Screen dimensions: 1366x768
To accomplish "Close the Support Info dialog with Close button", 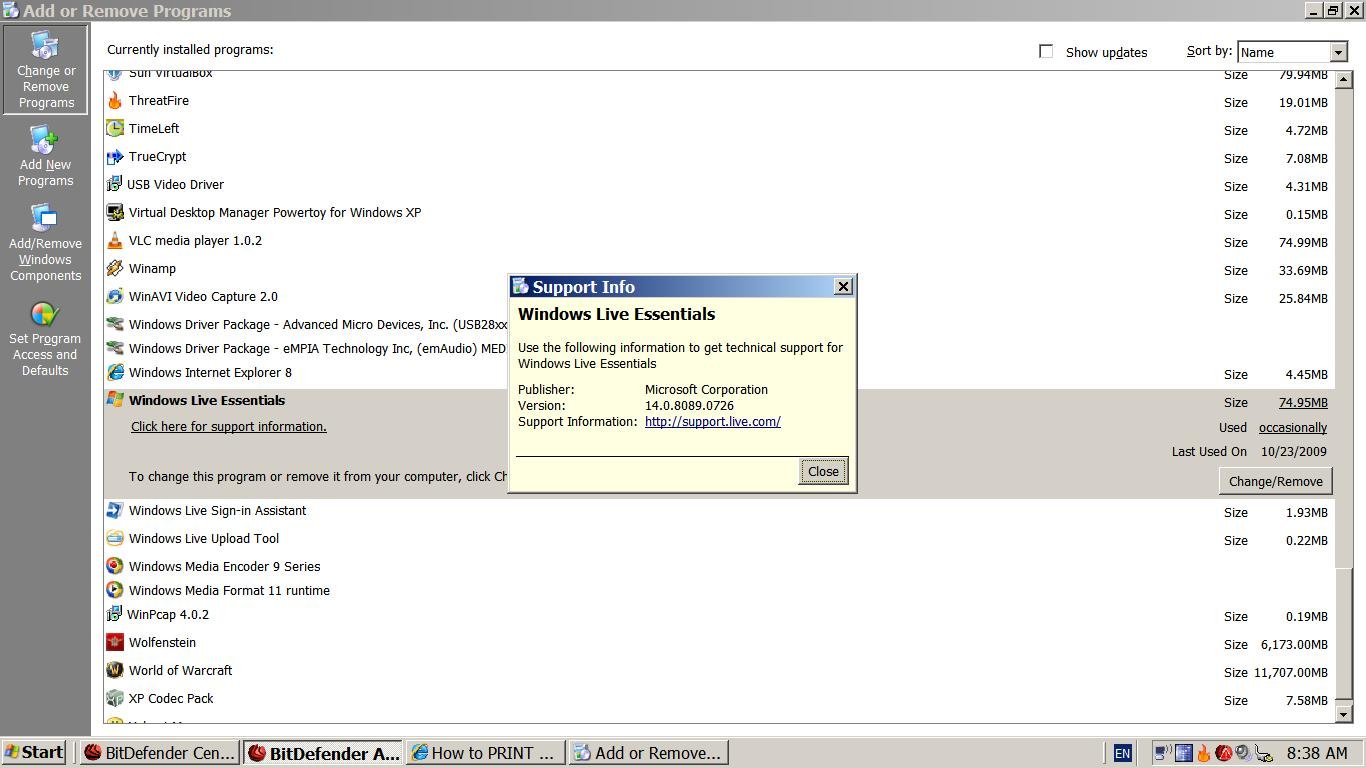I will click(x=823, y=471).
